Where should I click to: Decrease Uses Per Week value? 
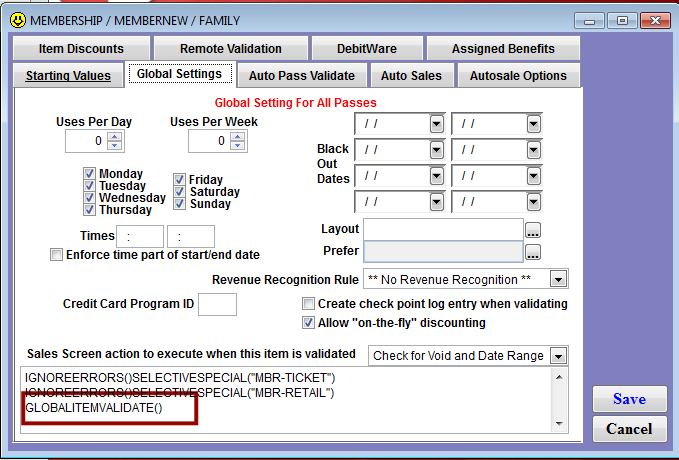238,146
